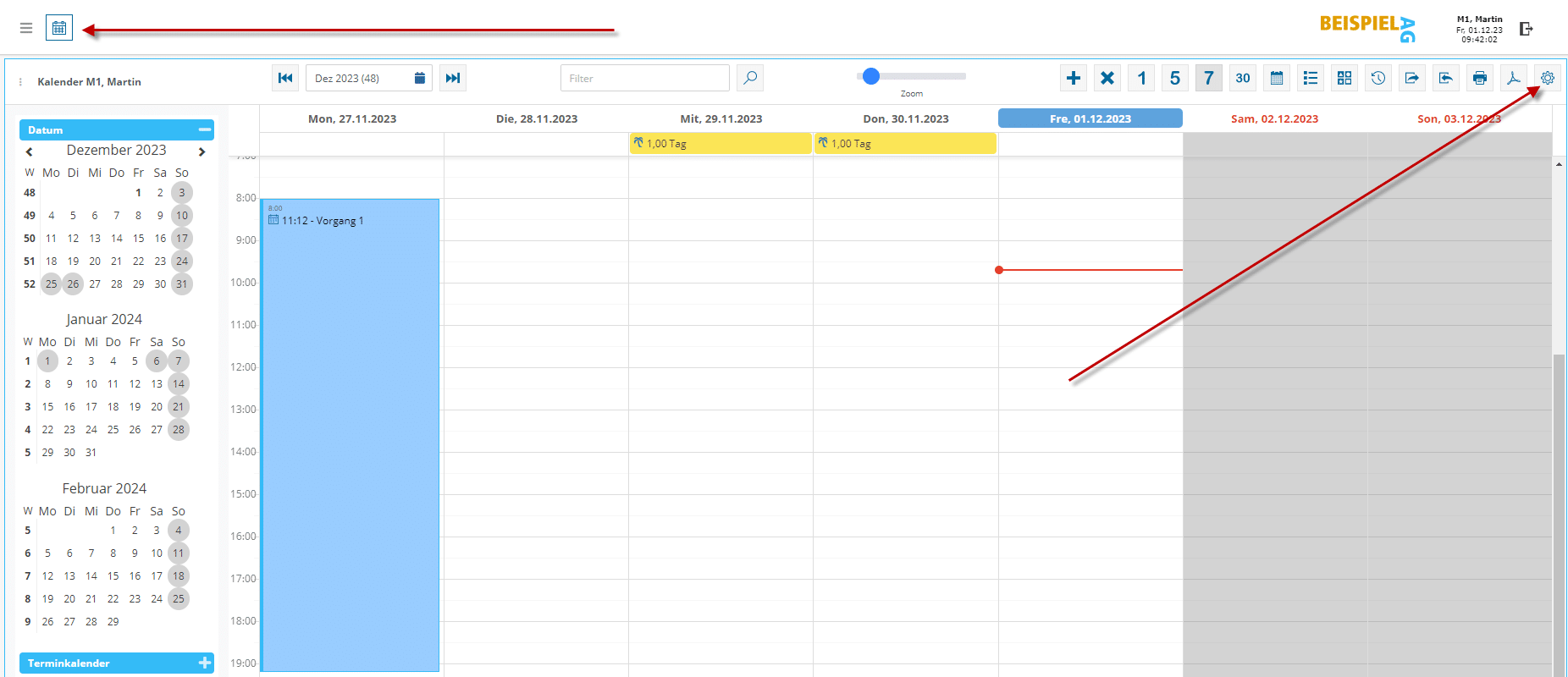Collapse the Datum panel
Viewport: 1568px width, 677px height.
(x=204, y=129)
